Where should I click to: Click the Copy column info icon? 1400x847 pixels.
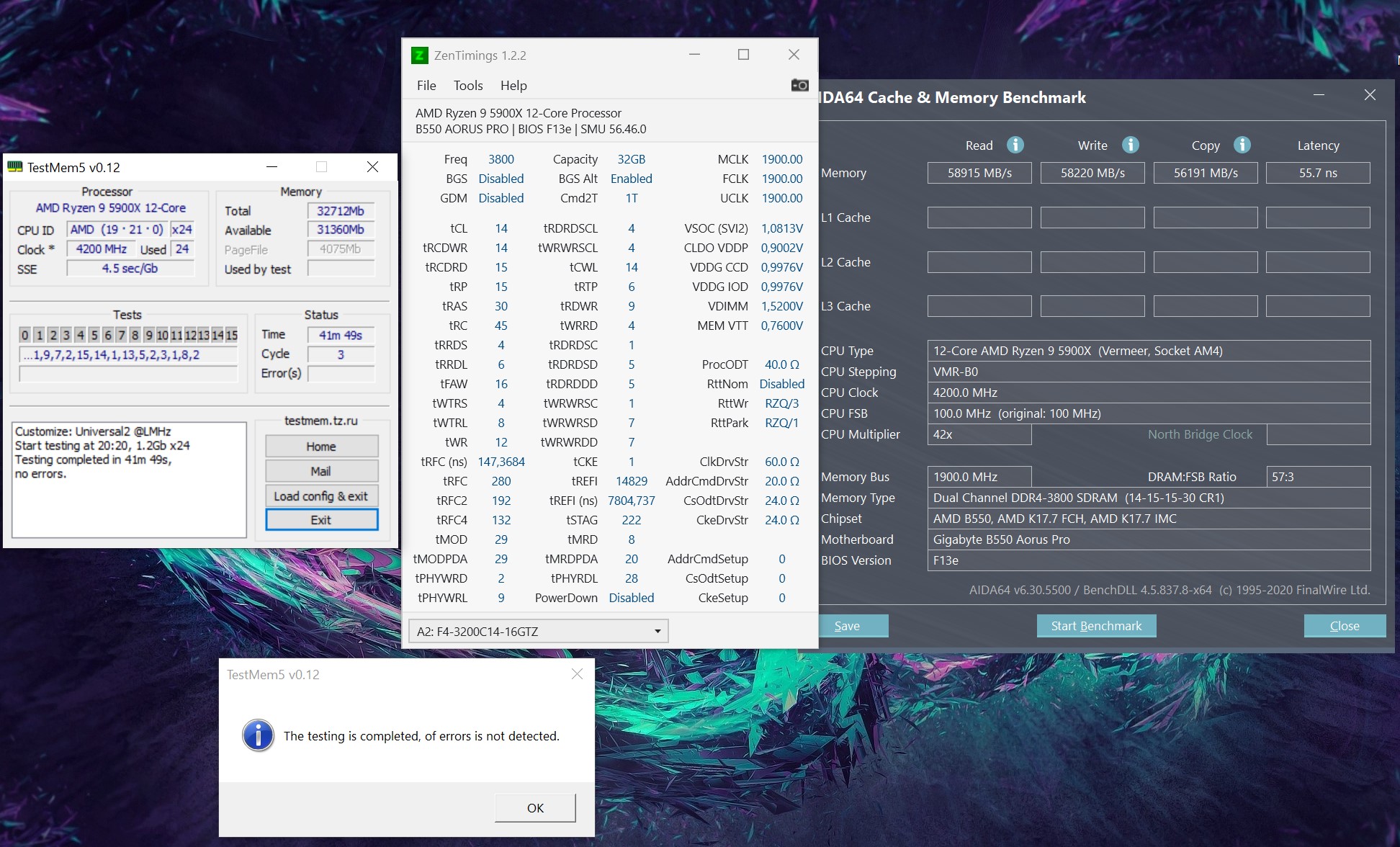(1242, 145)
